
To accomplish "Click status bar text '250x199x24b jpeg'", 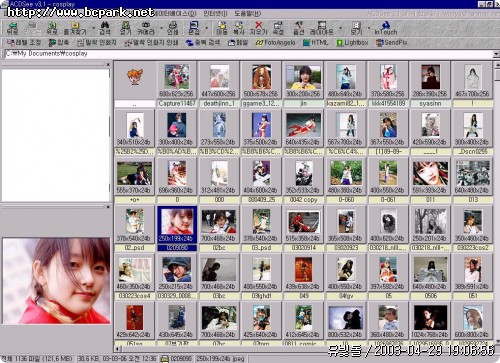I will click(220, 359).
